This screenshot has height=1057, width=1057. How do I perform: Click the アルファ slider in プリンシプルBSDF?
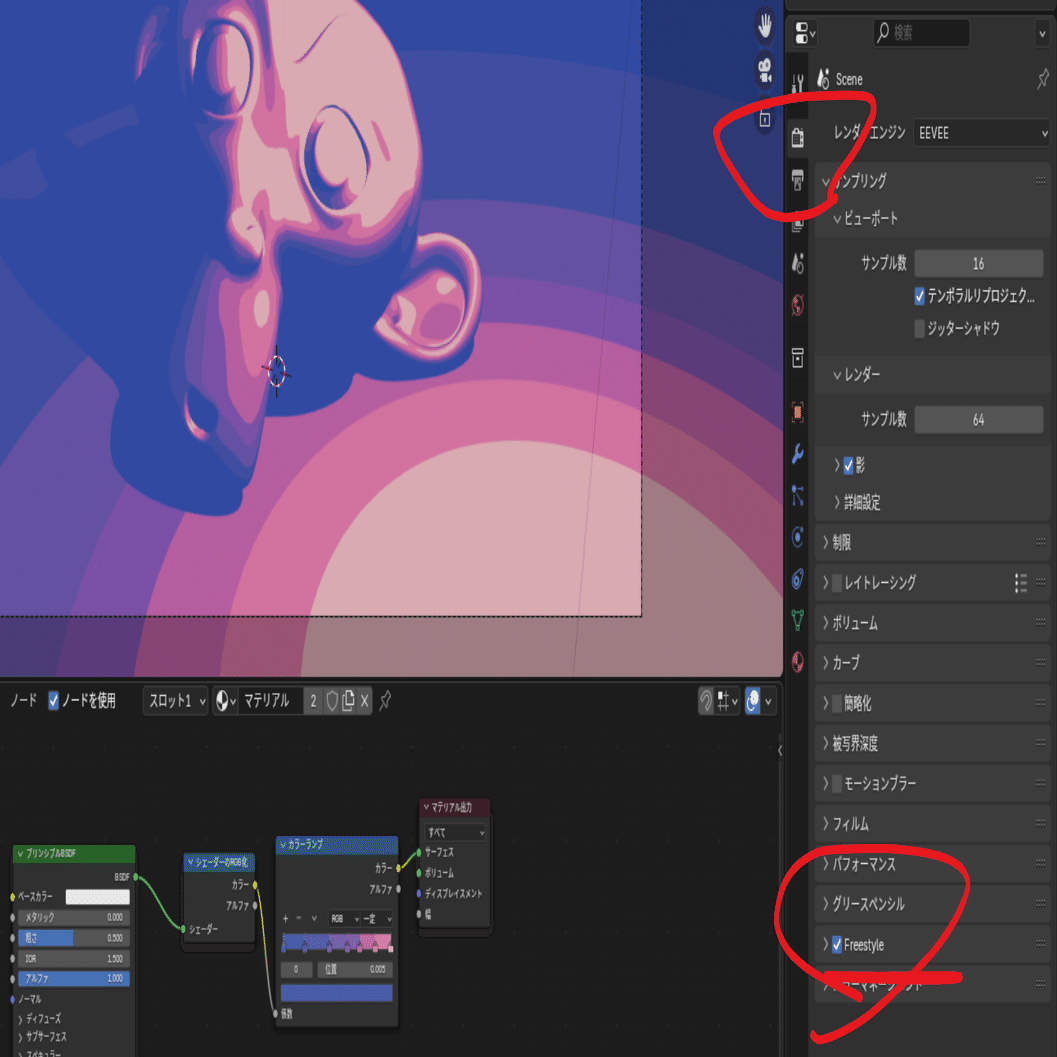[74, 978]
